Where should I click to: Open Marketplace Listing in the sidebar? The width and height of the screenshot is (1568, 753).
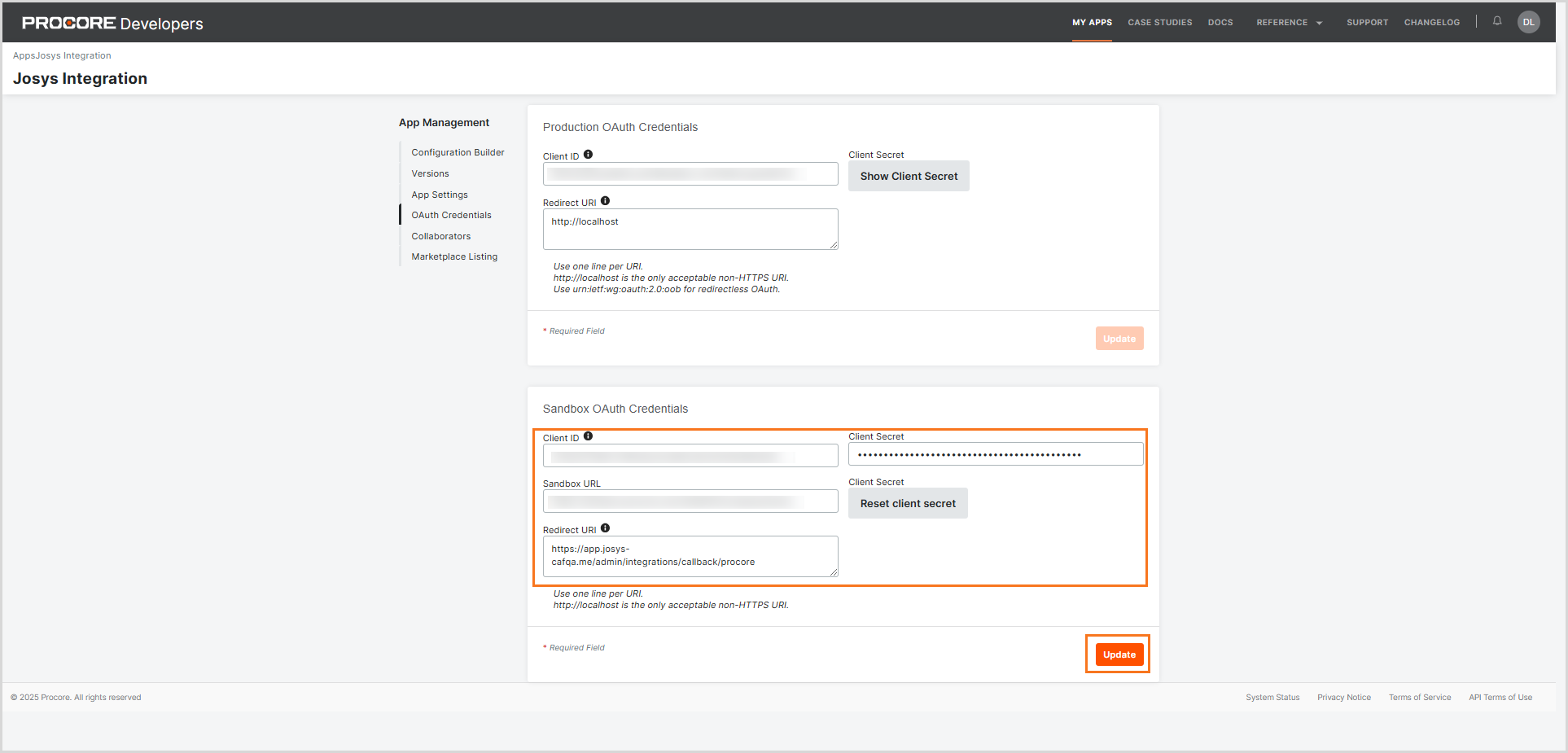454,256
